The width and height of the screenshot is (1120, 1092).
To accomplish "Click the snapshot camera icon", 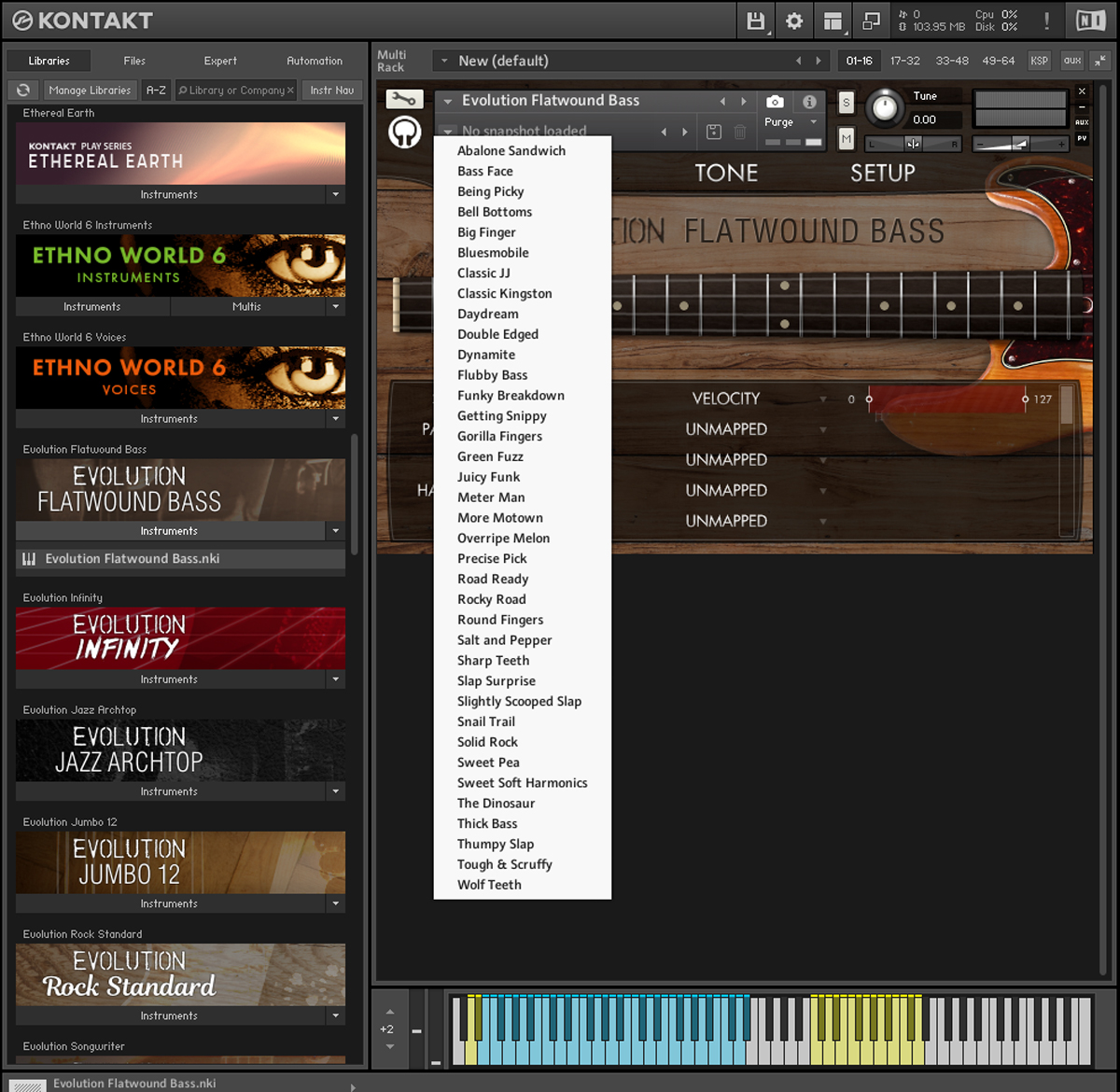I will [775, 101].
